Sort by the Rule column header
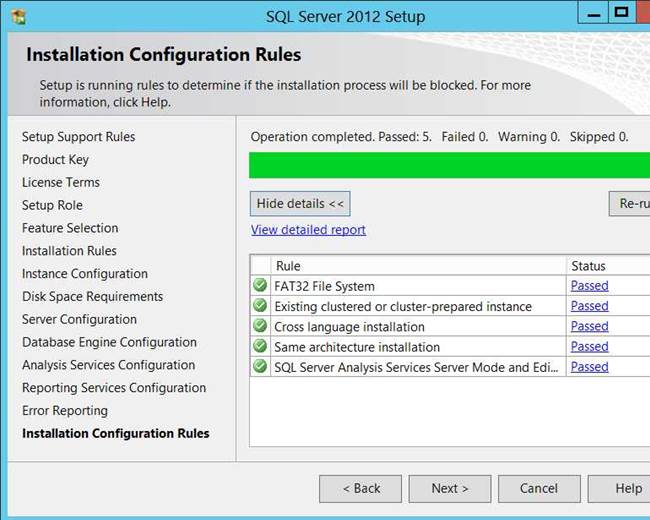650x520 pixels. (418, 265)
